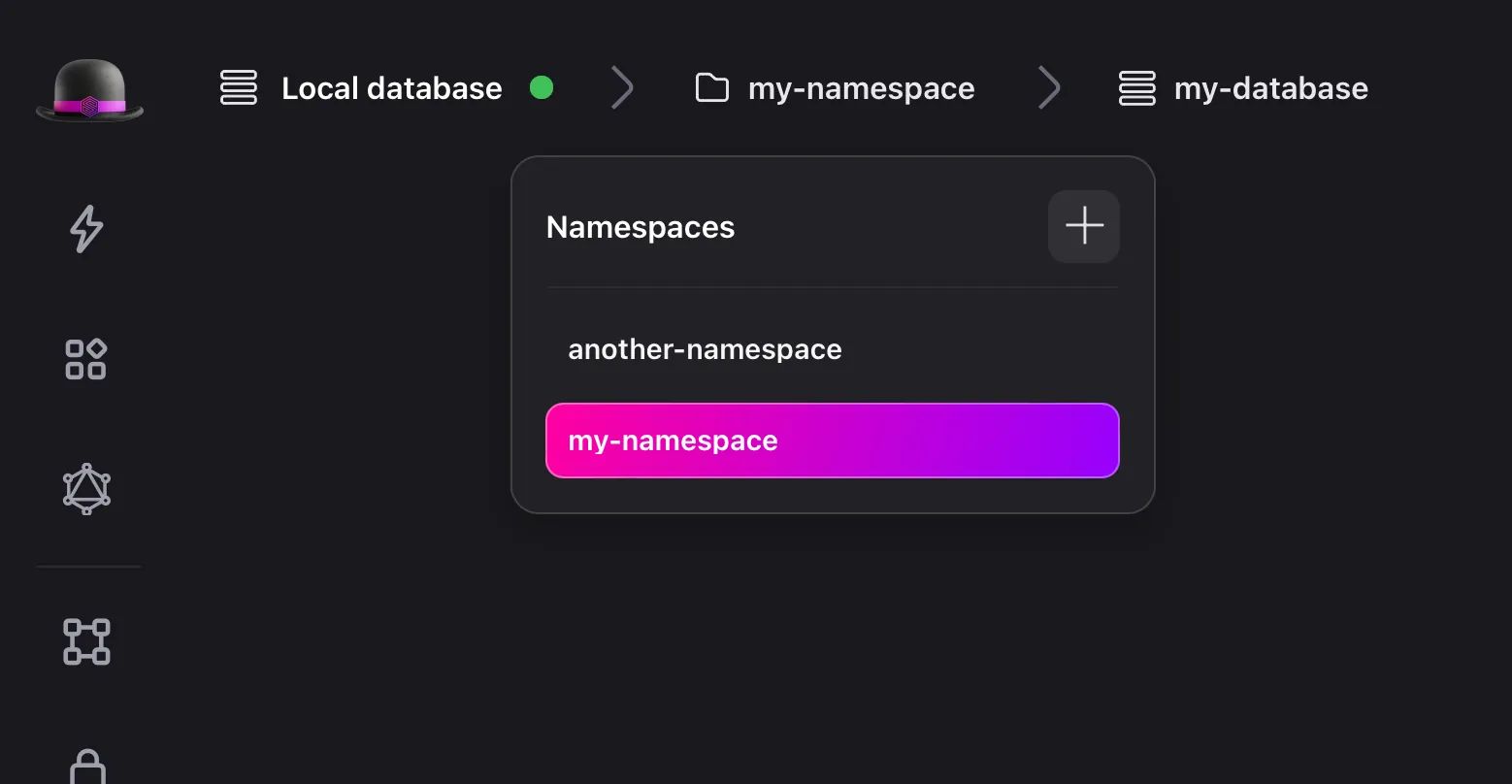Open the Local database breadcrumb
Viewport: 1512px width, 784px height.
tap(391, 87)
